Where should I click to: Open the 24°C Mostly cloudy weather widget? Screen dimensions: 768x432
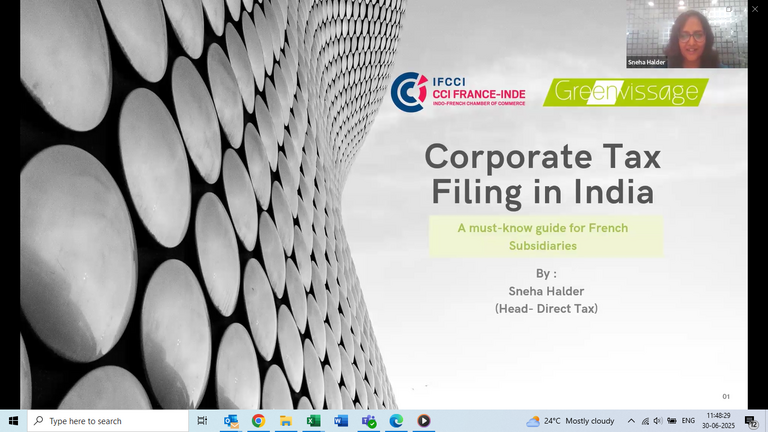(x=571, y=421)
